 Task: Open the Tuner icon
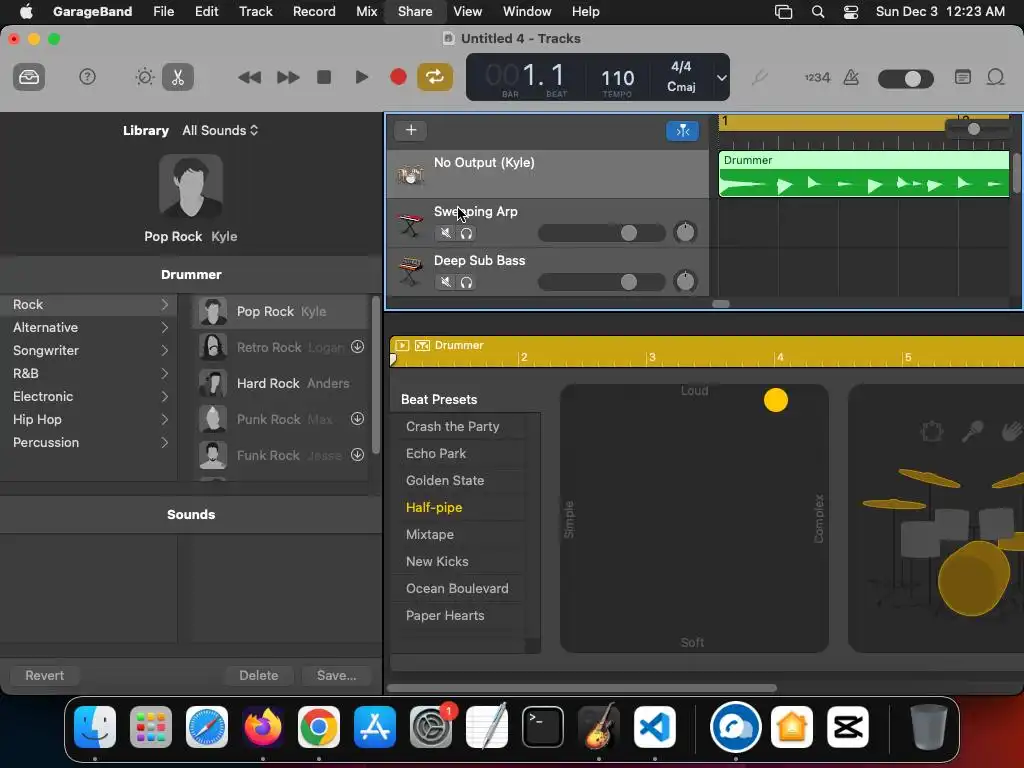759,78
